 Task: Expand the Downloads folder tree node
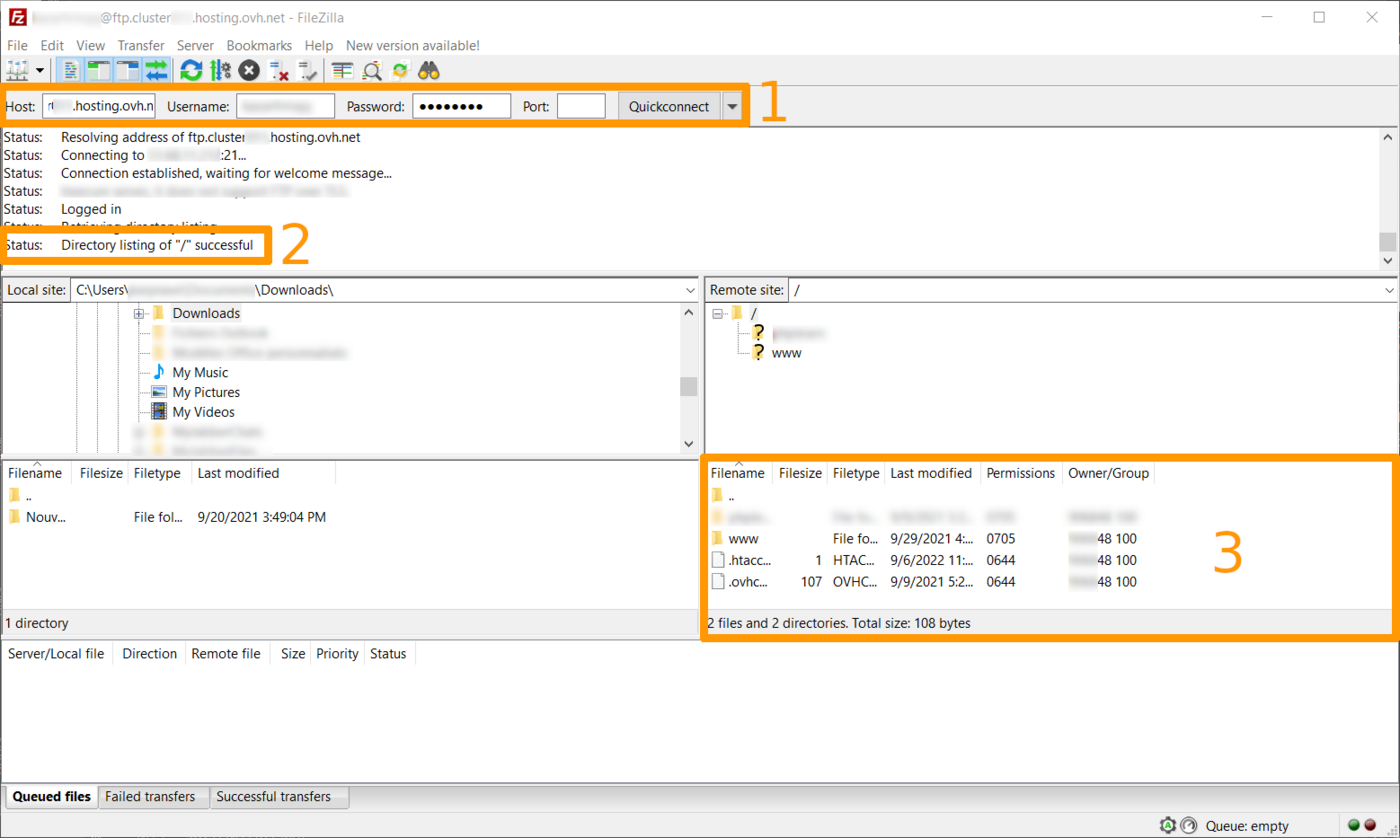[x=138, y=314]
